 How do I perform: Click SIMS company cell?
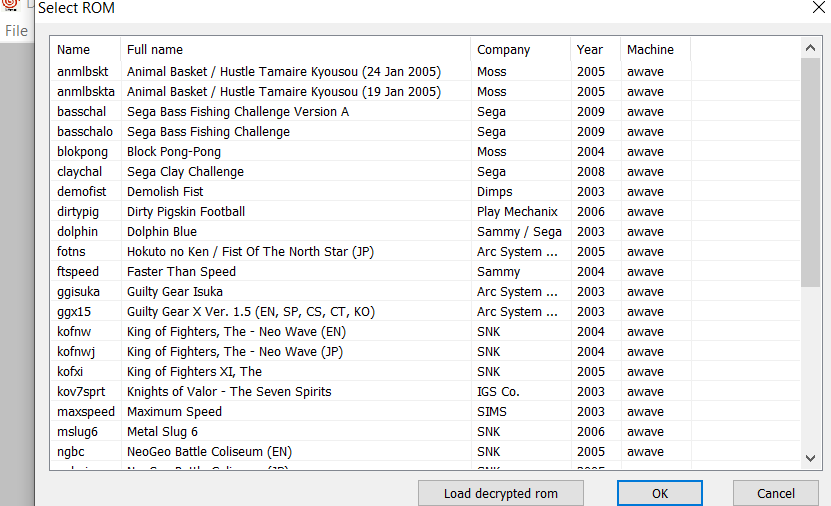492,412
